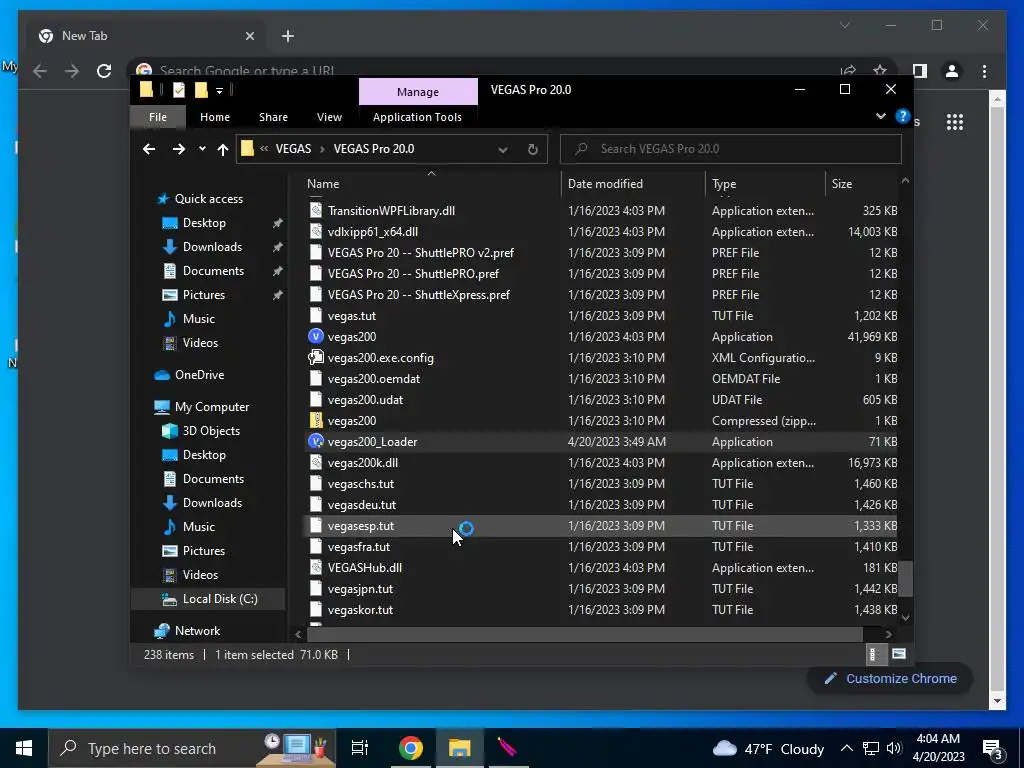Expand the Explorer ribbon chevron

[880, 116]
